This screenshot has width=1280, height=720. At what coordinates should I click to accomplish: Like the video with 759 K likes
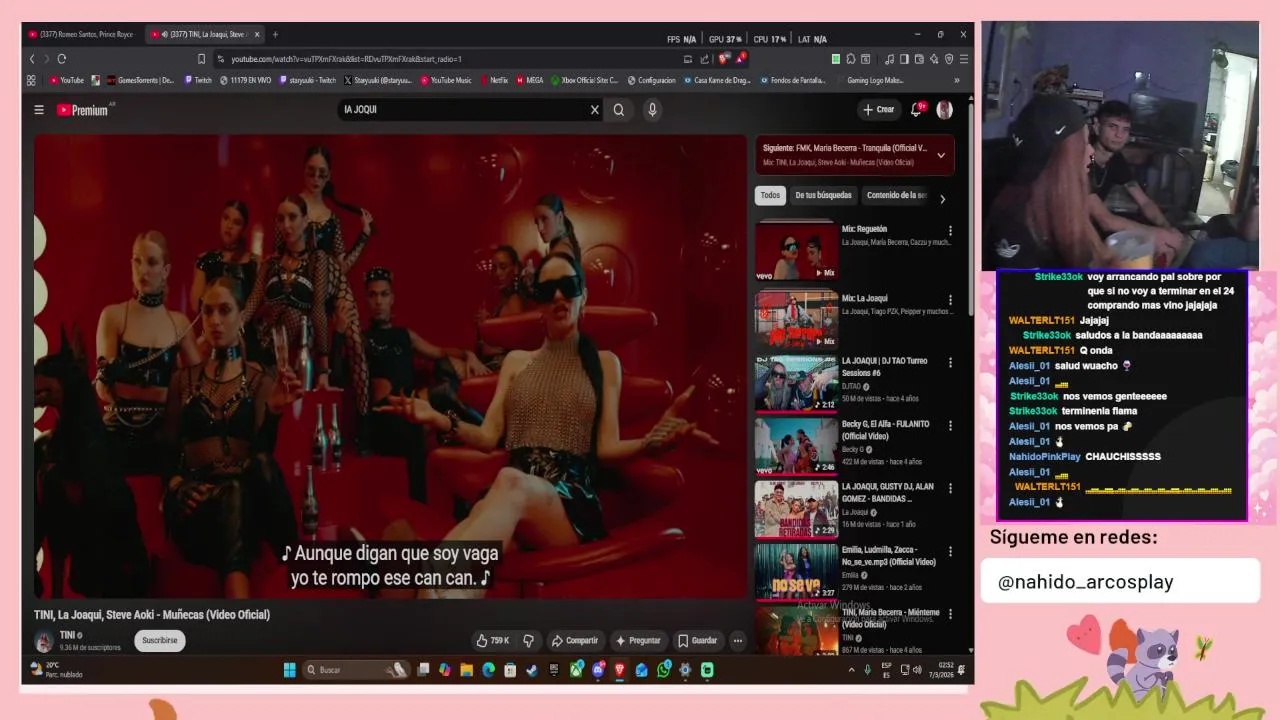(x=493, y=640)
